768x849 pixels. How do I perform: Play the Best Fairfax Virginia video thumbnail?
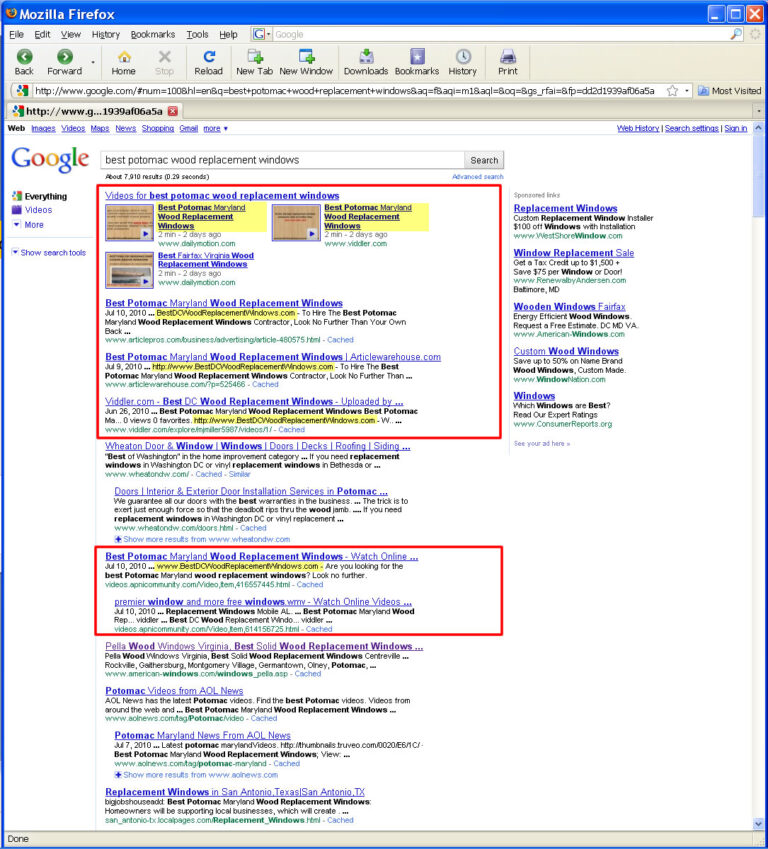(x=129, y=270)
